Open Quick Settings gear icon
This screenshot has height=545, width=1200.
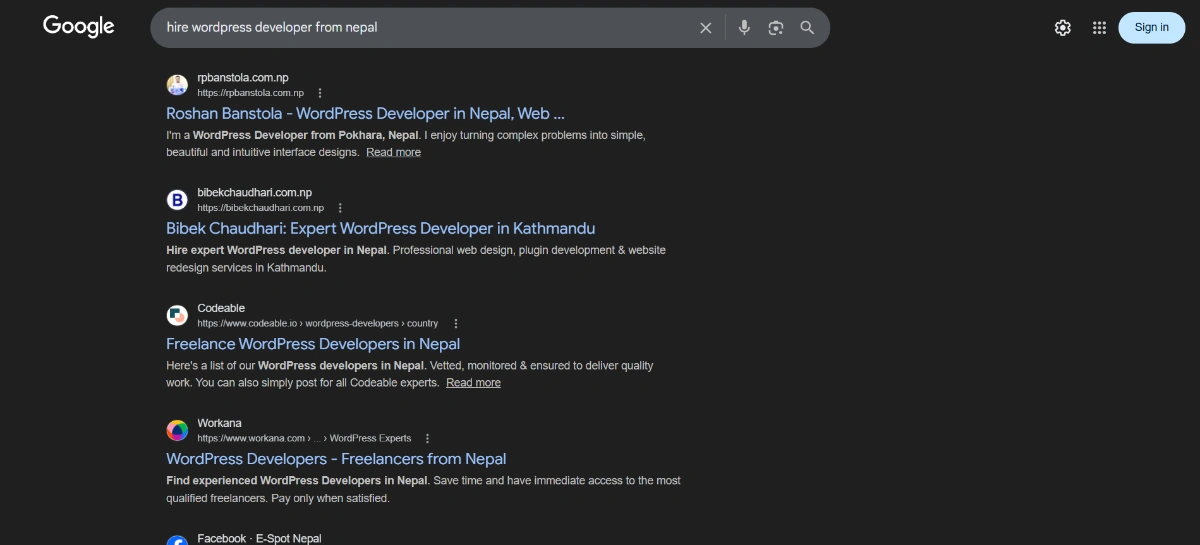click(x=1063, y=28)
